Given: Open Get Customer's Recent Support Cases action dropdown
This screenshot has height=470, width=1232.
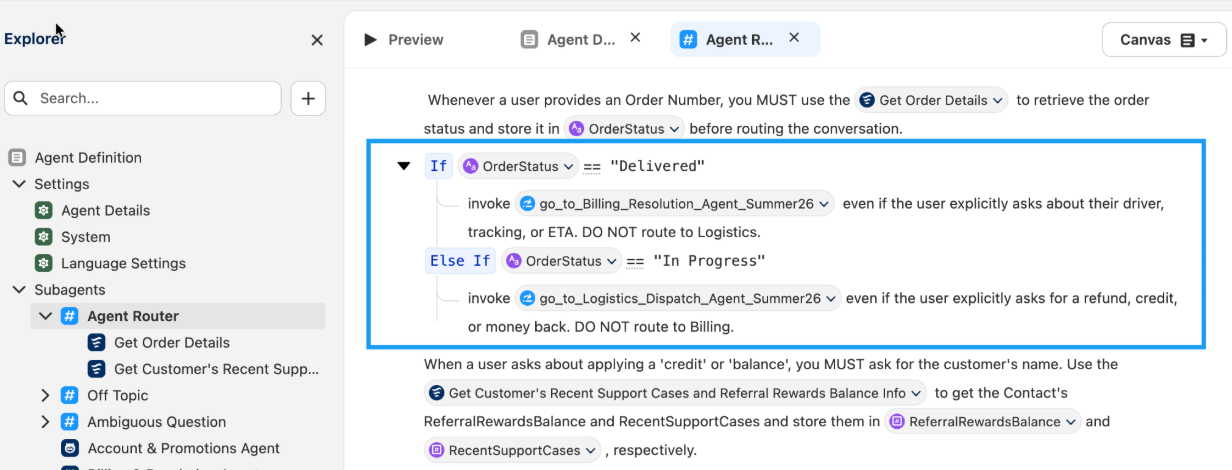Looking at the screenshot, I should click(x=675, y=393).
